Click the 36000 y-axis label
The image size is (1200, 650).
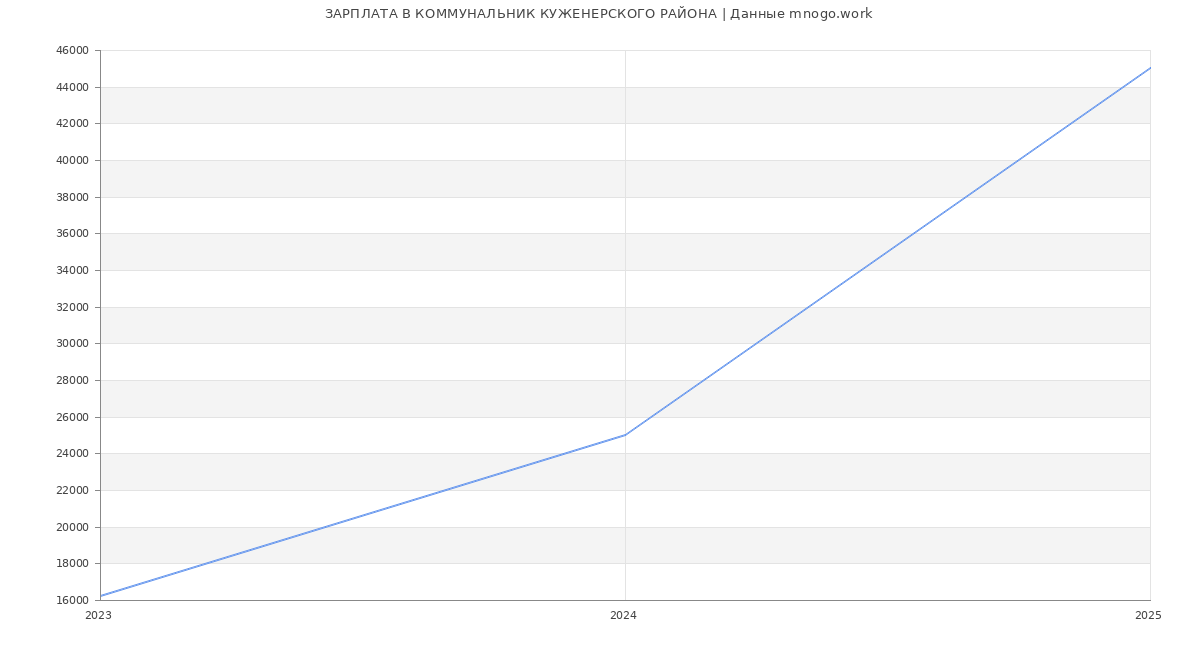[72, 234]
